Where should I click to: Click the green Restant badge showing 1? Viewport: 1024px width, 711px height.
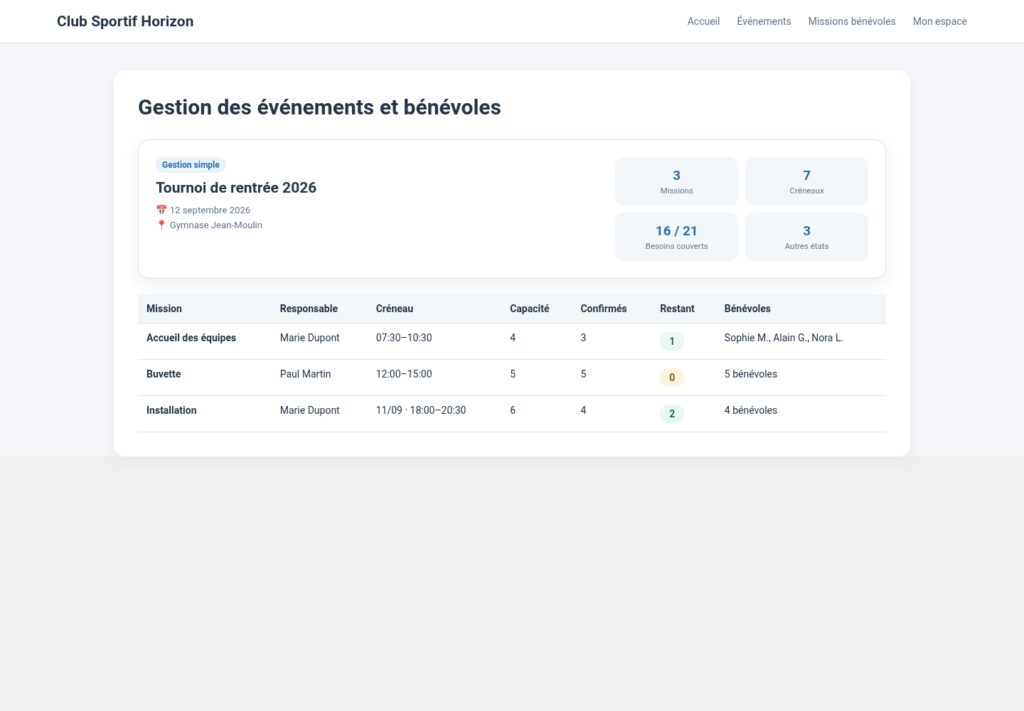coord(671,341)
